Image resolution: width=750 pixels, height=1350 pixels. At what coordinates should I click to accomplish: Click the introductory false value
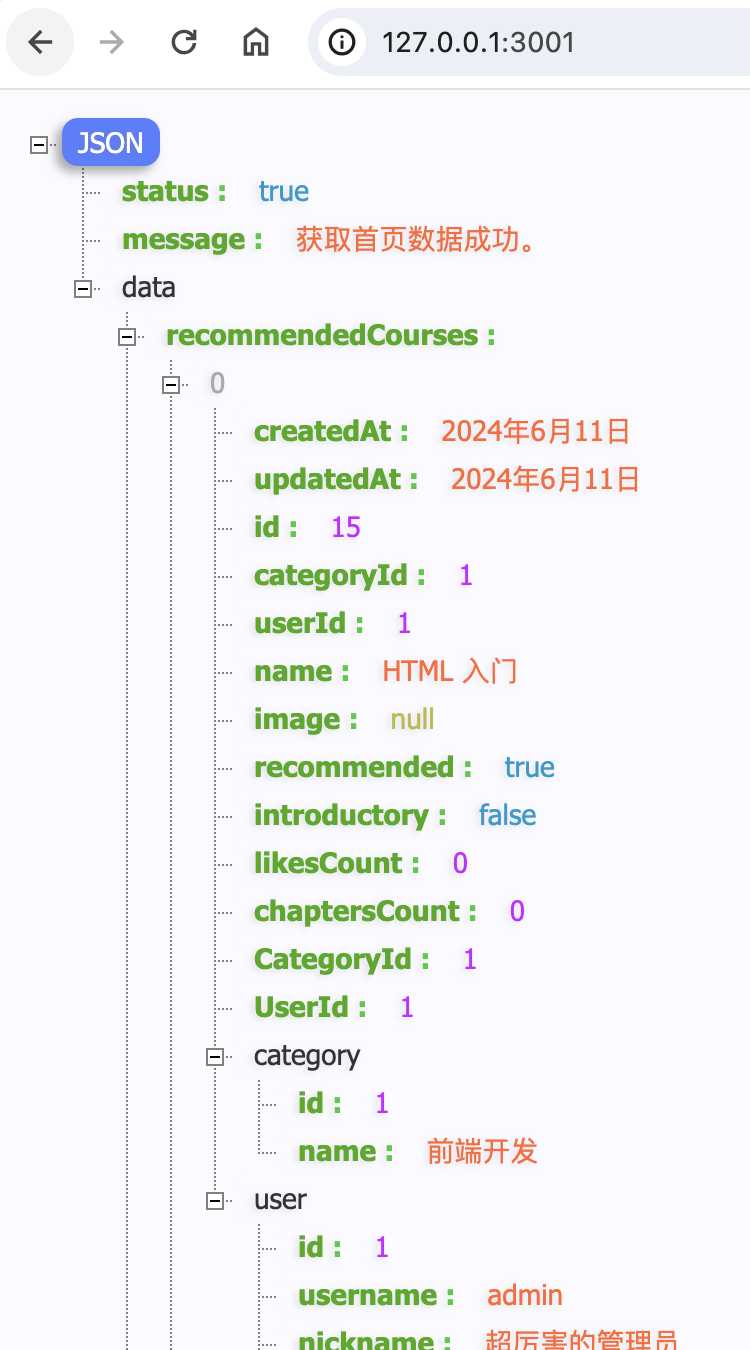(x=507, y=816)
